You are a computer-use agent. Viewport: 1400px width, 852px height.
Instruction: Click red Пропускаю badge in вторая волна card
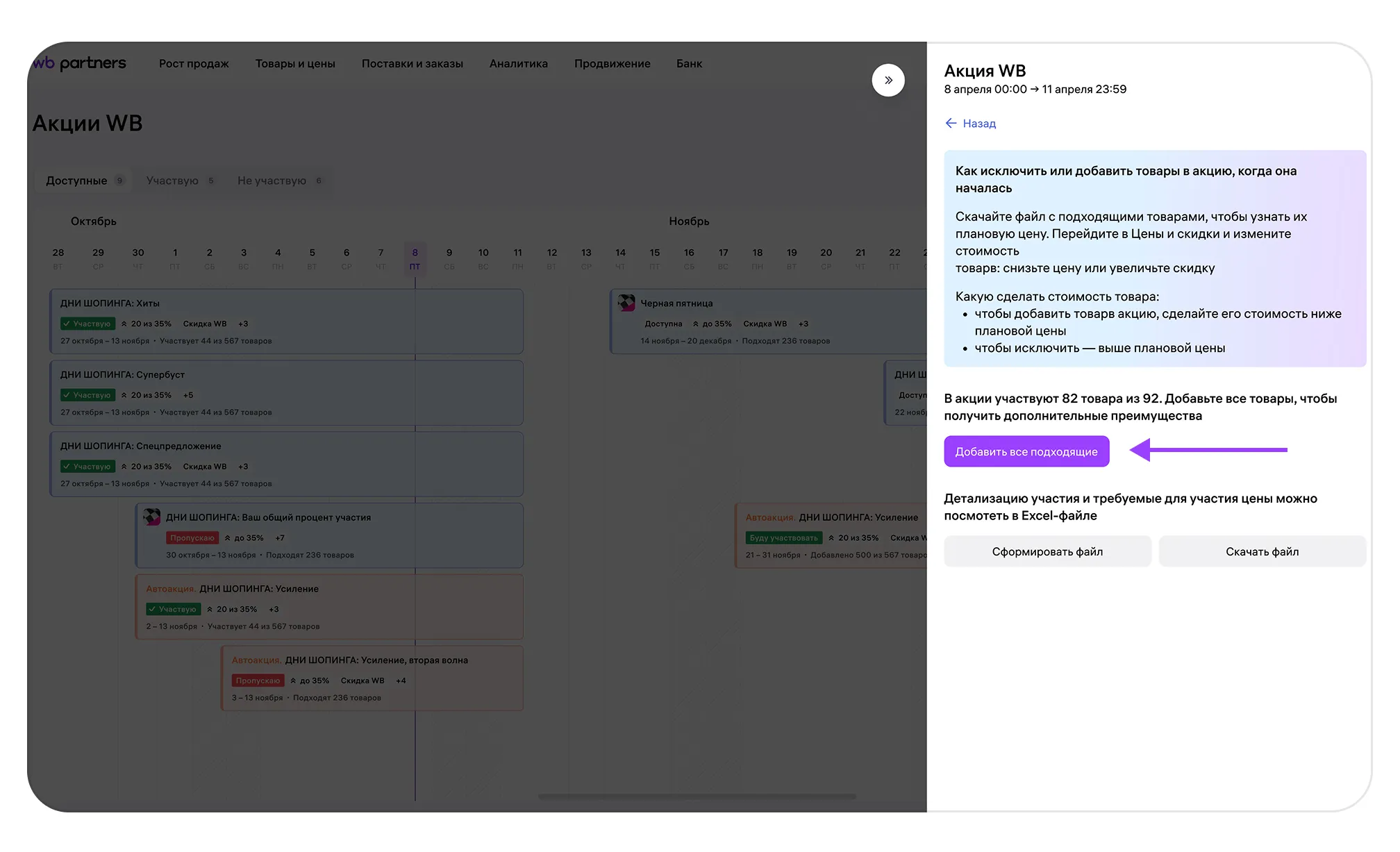258,680
